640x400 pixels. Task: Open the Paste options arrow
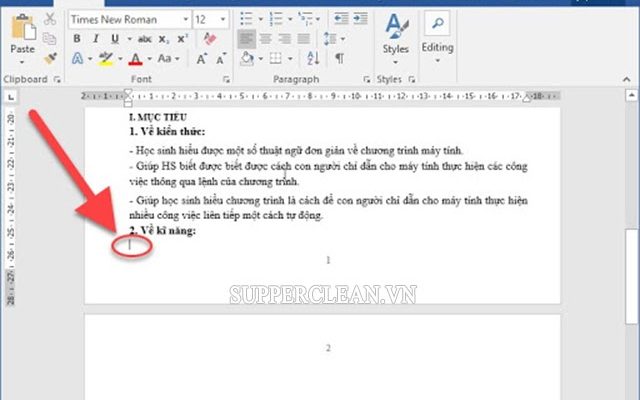(22, 62)
